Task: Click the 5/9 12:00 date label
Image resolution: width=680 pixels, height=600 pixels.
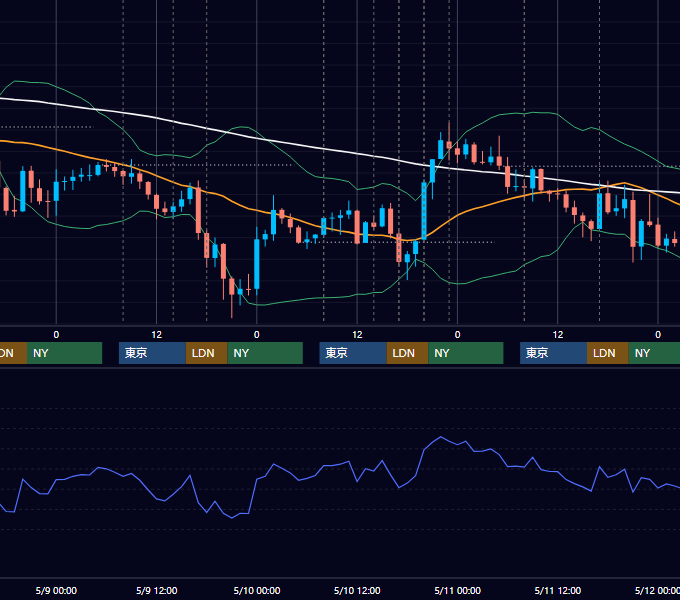Action: (x=157, y=590)
